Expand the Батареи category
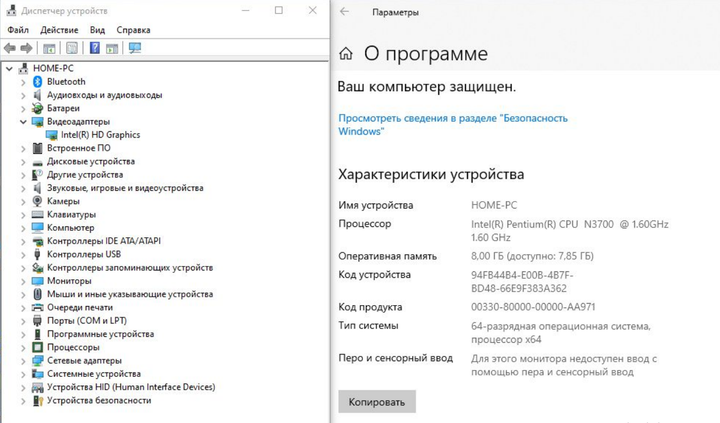This screenshot has width=720, height=423. 23,109
